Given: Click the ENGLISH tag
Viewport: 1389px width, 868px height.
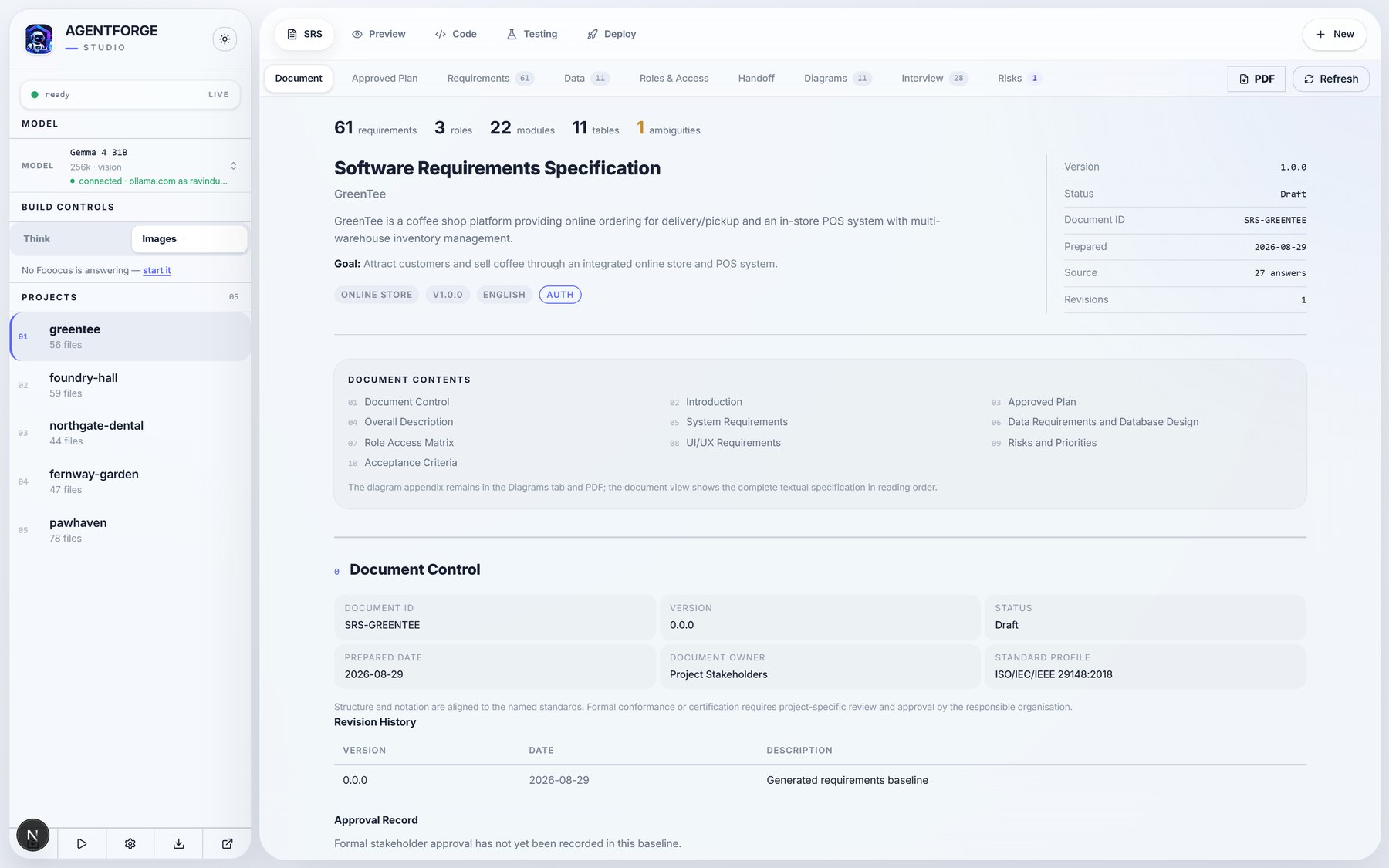Looking at the screenshot, I should coord(504,295).
